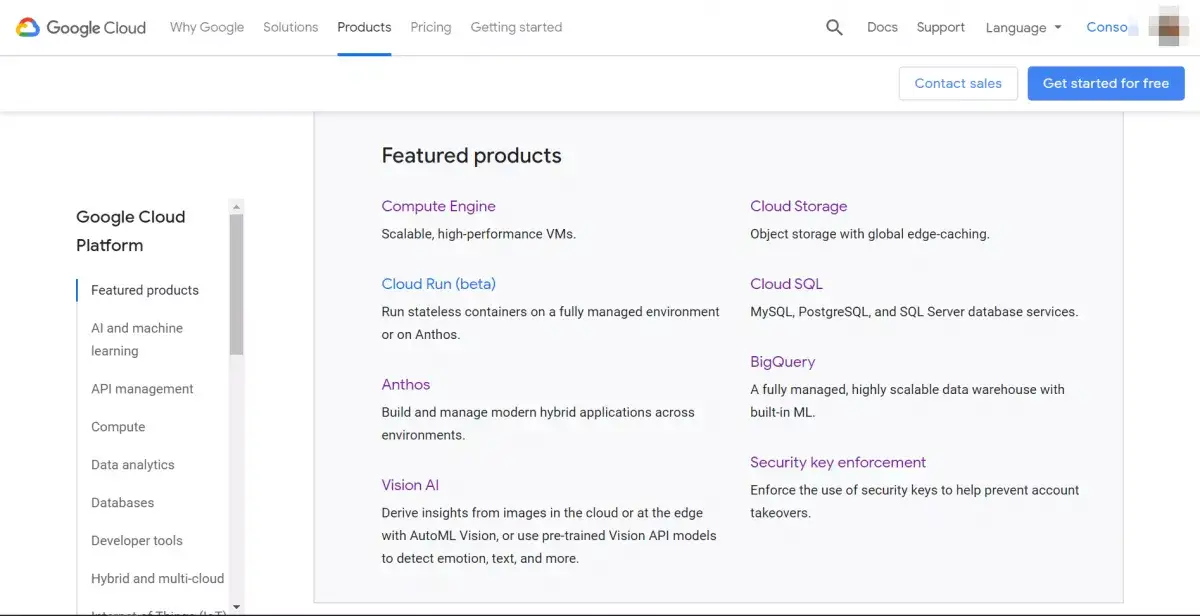Open the Anthos product link
The image size is (1200, 616).
click(405, 385)
